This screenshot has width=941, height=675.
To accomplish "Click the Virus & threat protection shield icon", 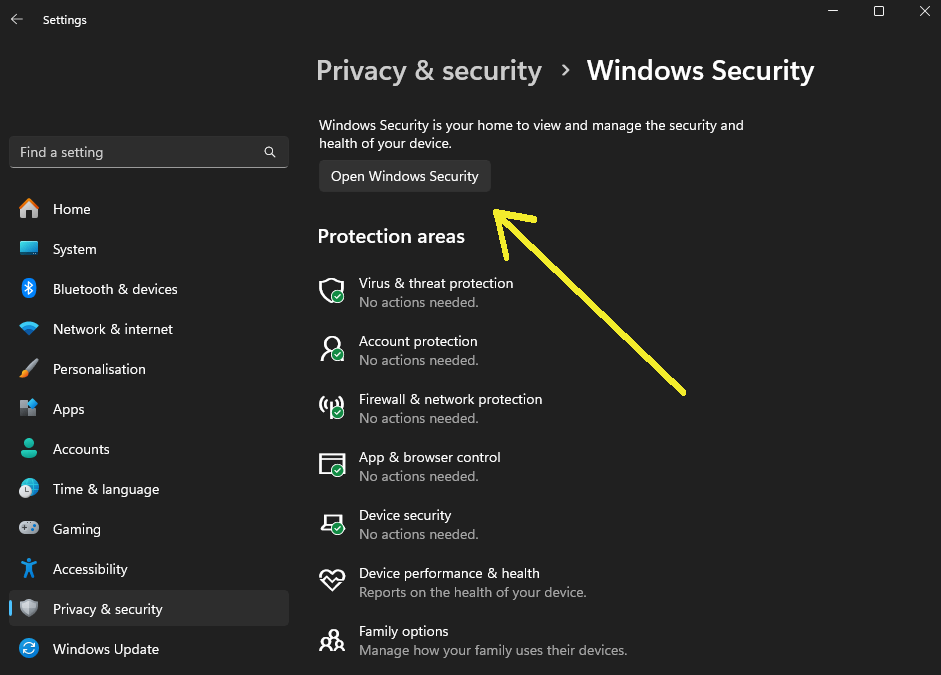I will click(x=331, y=291).
